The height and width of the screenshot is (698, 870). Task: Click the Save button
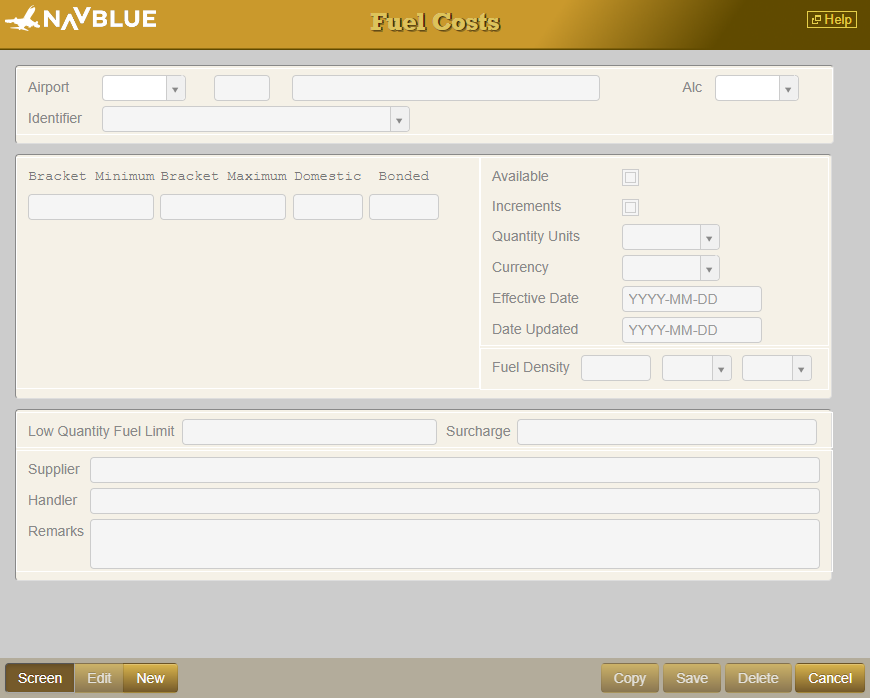692,678
